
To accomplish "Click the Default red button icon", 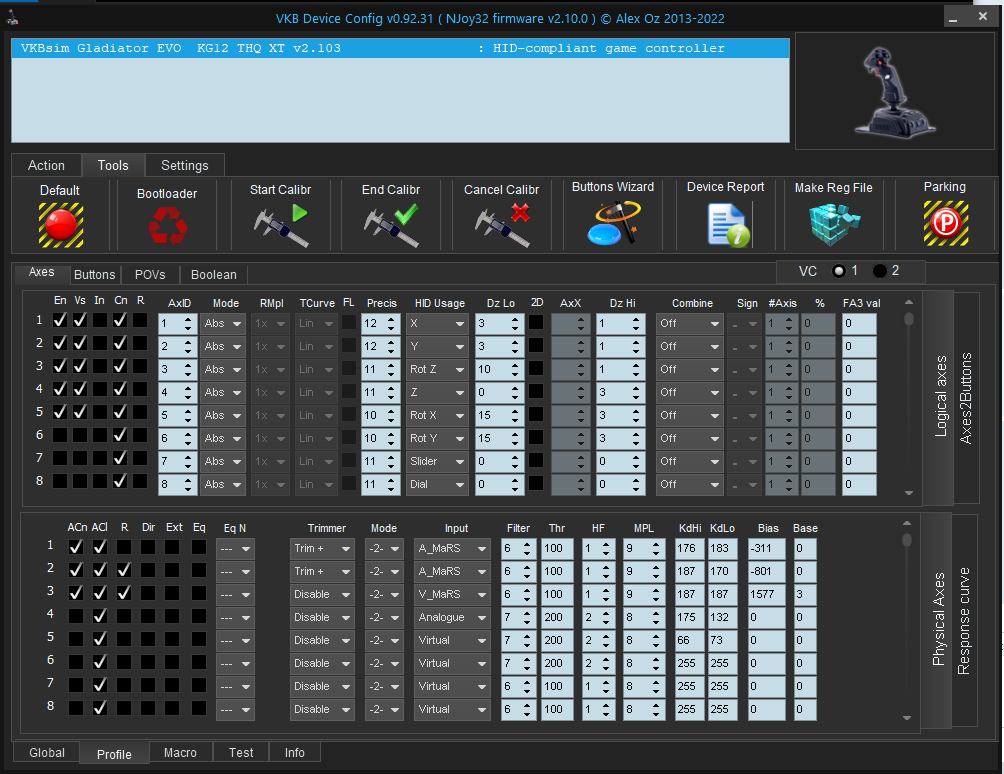I will point(60,224).
